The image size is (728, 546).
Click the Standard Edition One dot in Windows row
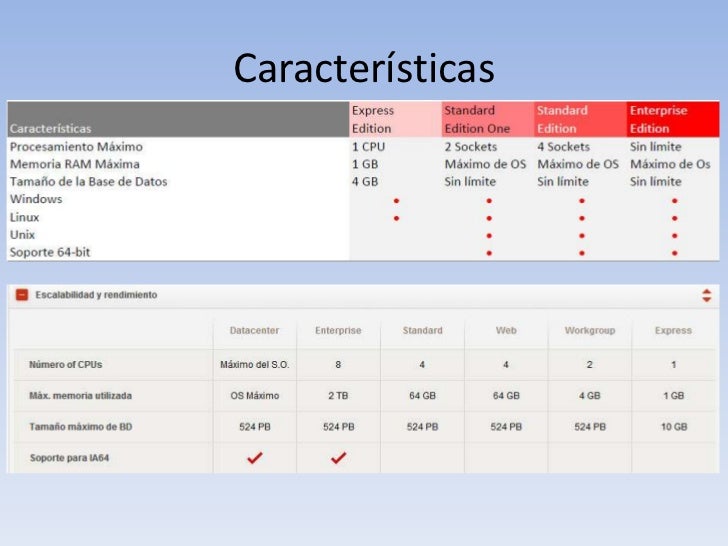[x=489, y=201]
